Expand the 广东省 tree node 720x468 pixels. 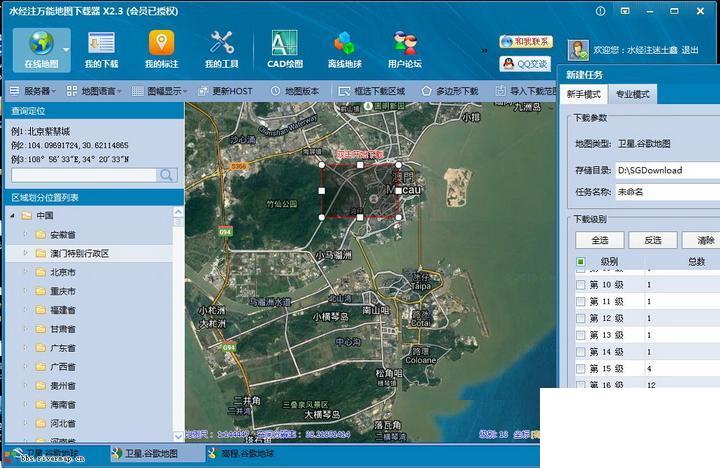[x=26, y=348]
